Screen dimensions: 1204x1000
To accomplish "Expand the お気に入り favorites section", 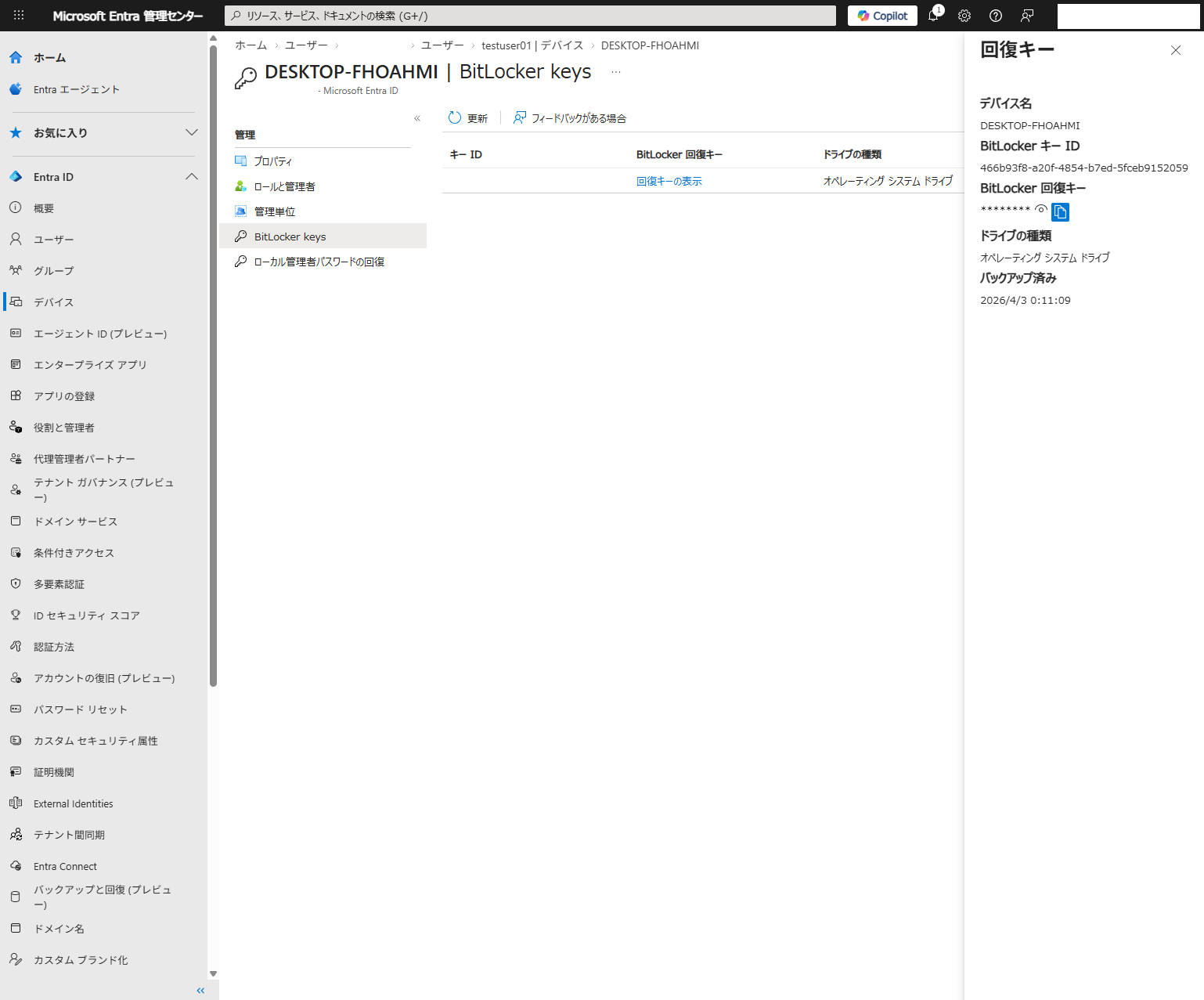I will tap(191, 132).
